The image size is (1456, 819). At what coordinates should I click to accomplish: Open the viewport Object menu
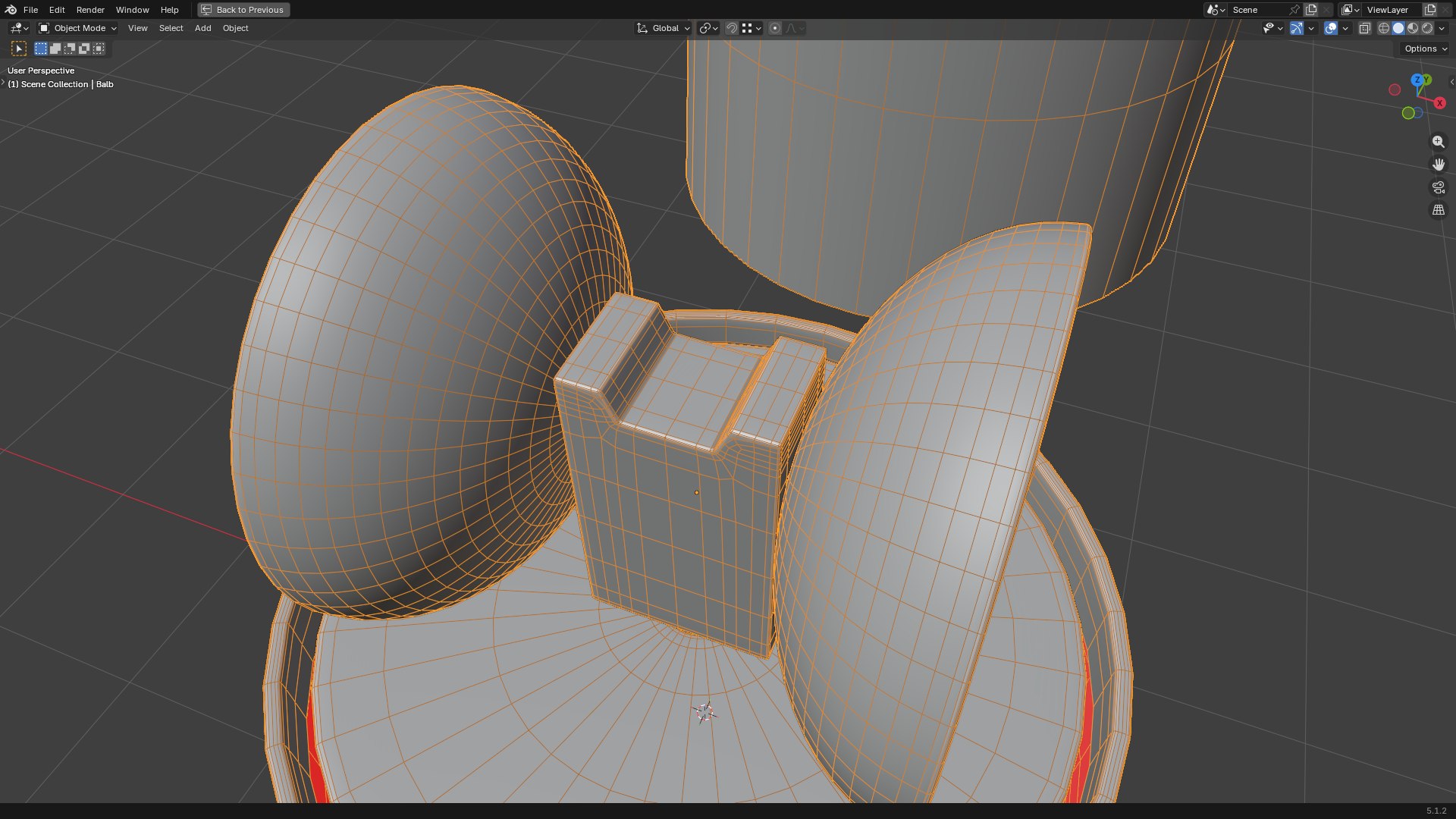tap(235, 28)
